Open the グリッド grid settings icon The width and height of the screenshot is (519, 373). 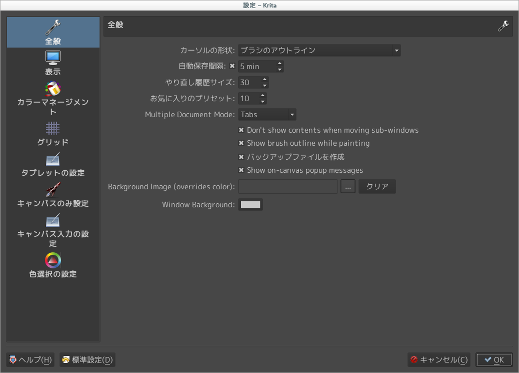click(53, 129)
